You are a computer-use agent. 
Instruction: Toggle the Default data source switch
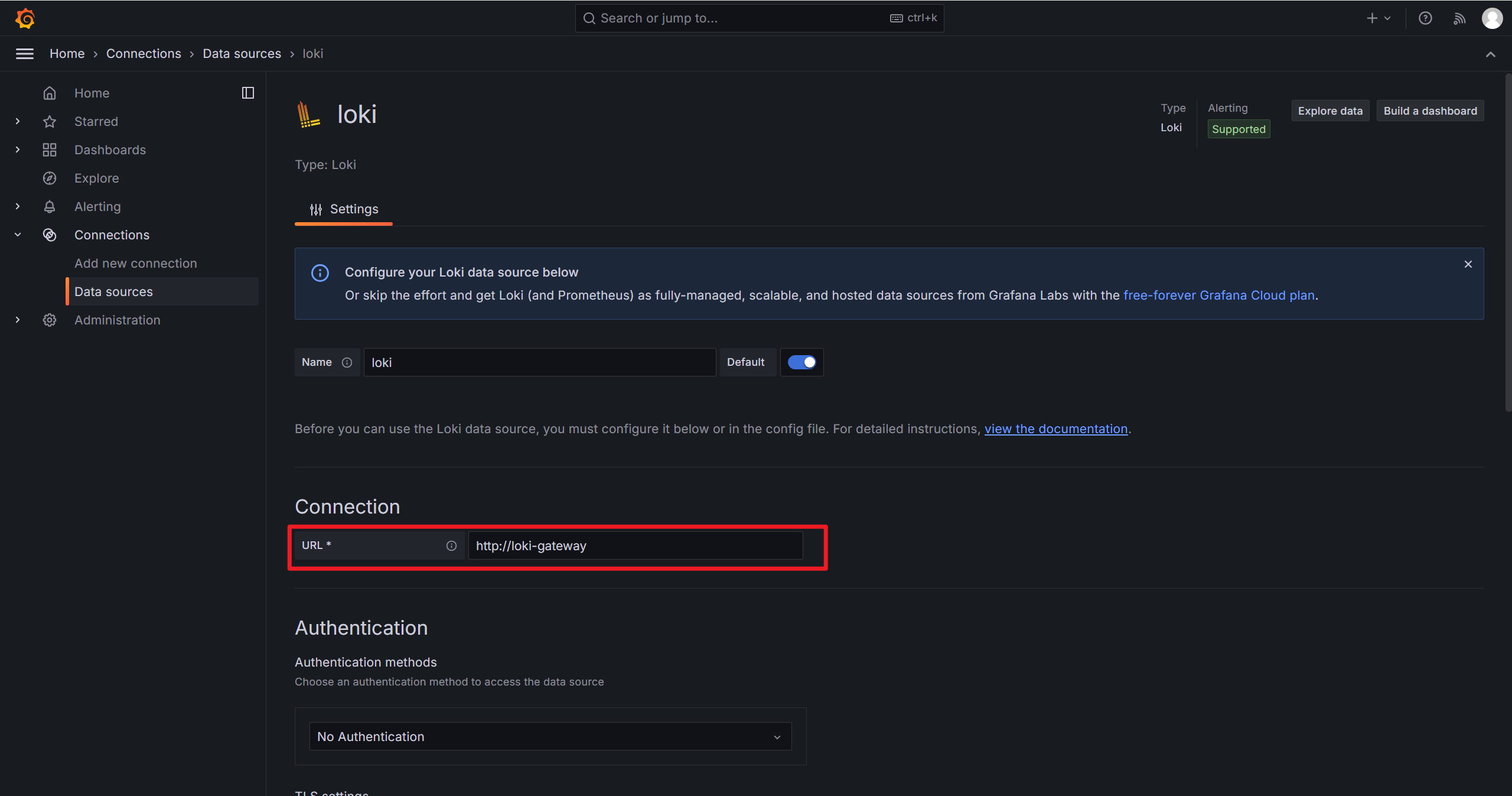click(802, 362)
